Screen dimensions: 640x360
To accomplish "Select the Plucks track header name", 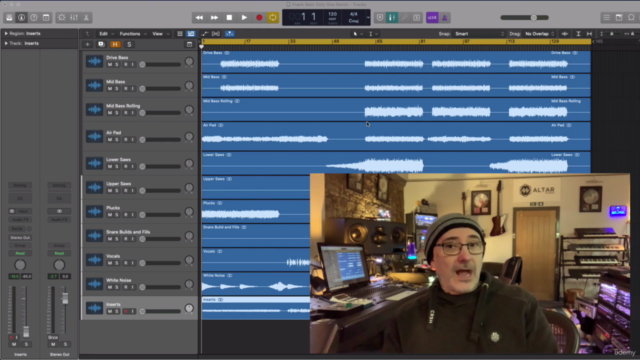I will pyautogui.click(x=113, y=208).
